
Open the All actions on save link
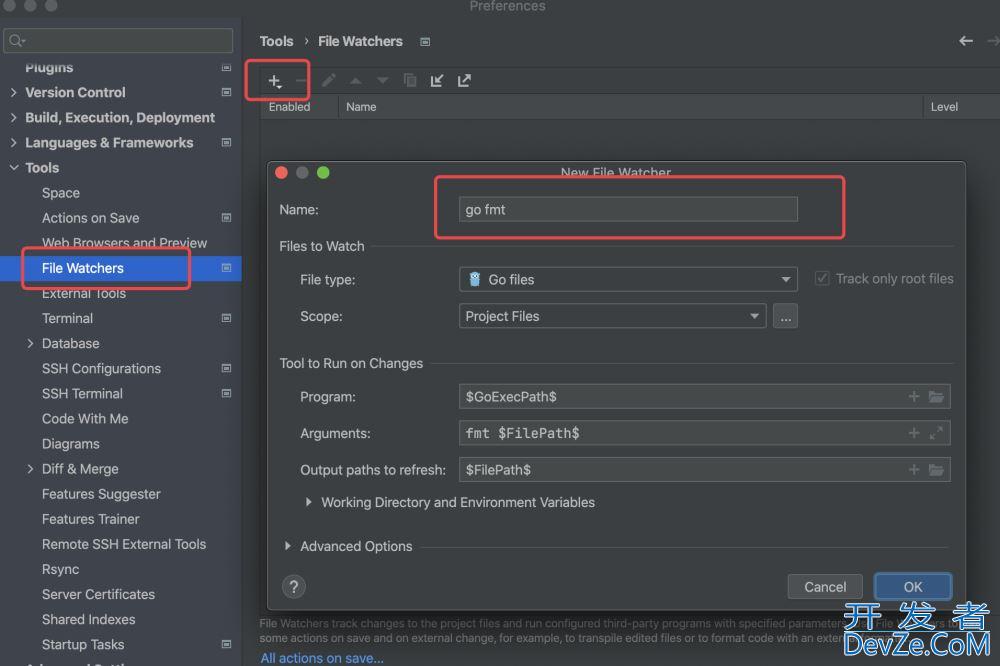pos(322,658)
